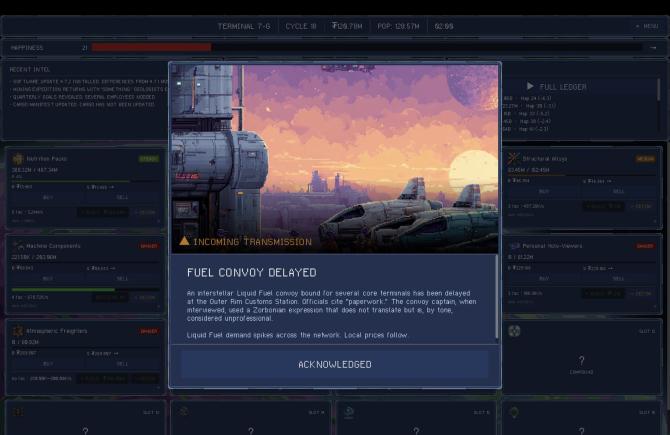This screenshot has width=670, height=435.
Task: Expand the Nutrition Packs card using its corner arrow
Action: (159, 221)
